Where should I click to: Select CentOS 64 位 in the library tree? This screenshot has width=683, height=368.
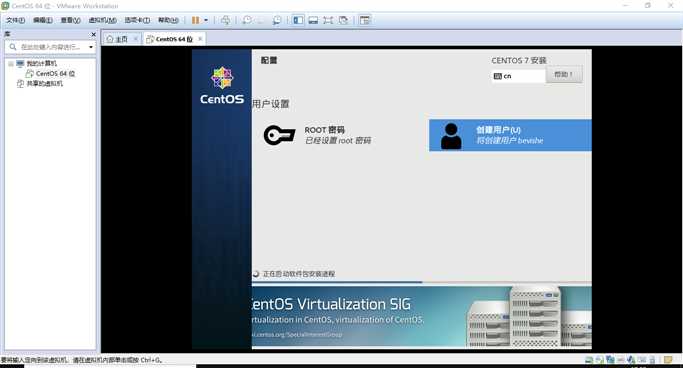[55, 74]
